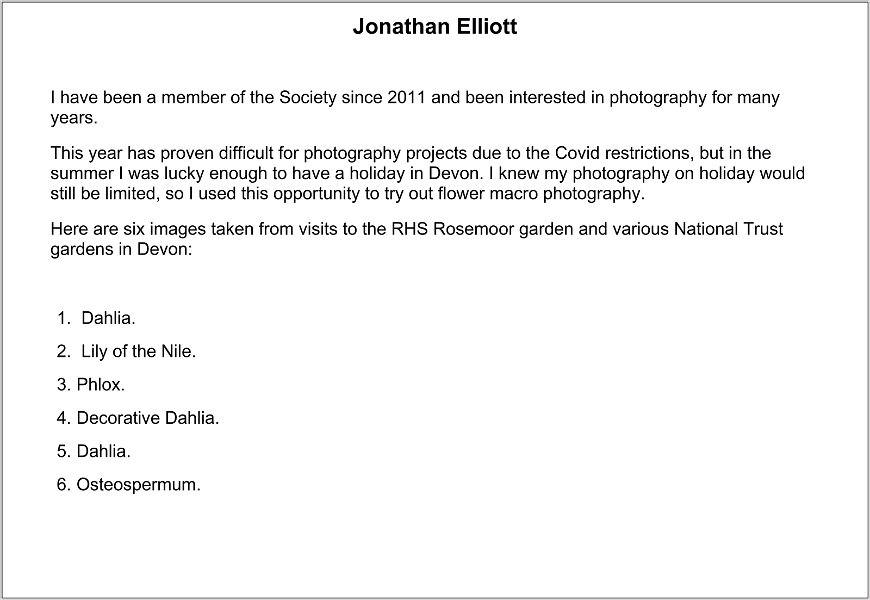Viewport: 870px width, 600px height.
Task: Select list item 1 Dahlia
Action: [x=96, y=318]
